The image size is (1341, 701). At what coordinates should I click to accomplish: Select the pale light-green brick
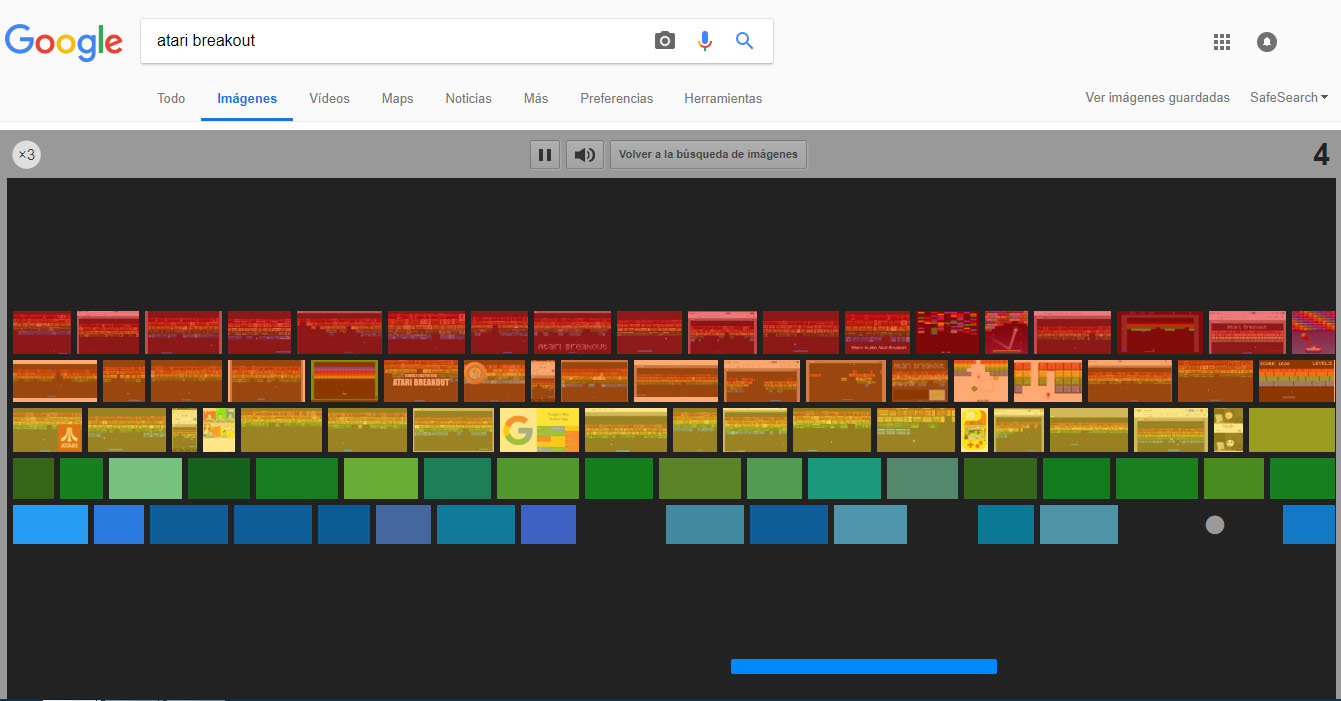[145, 479]
